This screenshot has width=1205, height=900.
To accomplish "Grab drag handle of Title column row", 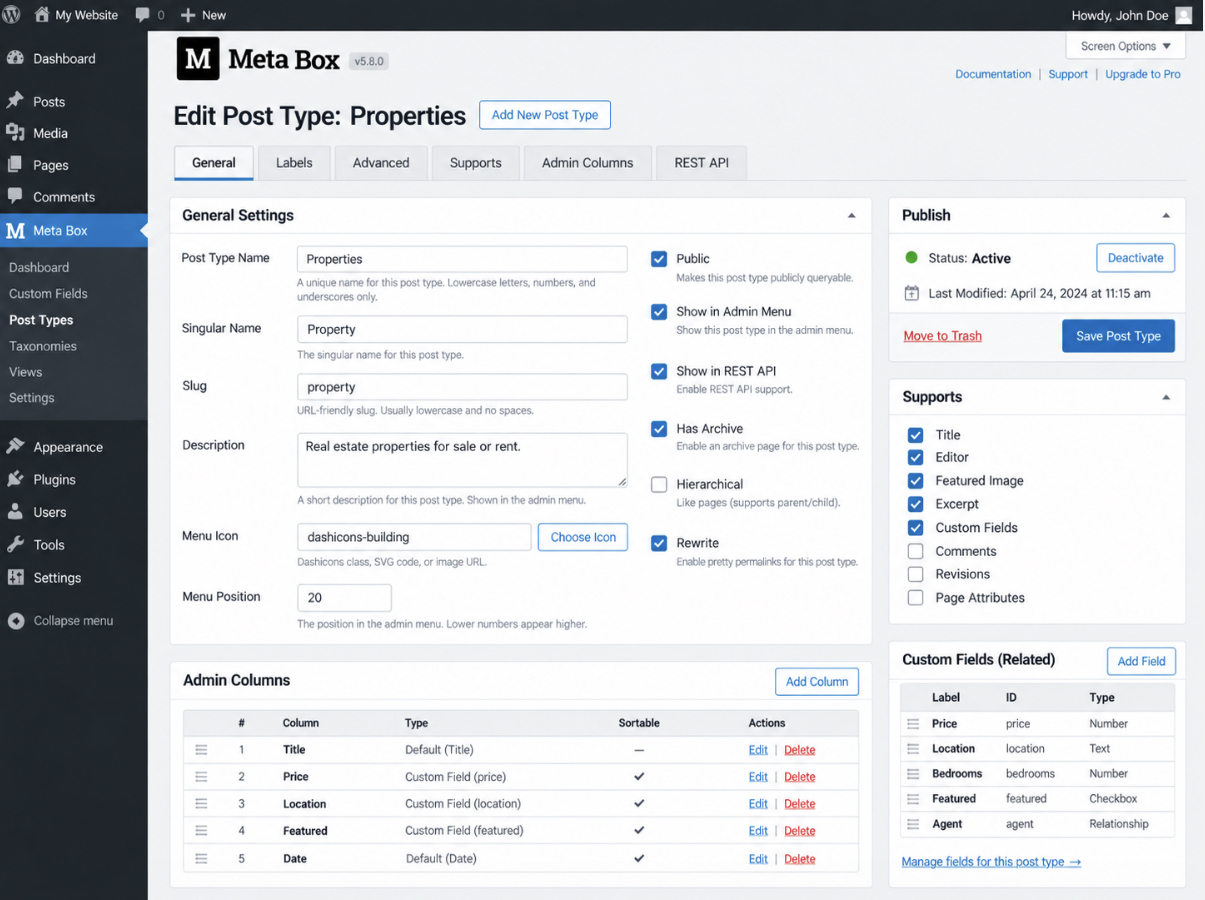I will pyautogui.click(x=201, y=750).
